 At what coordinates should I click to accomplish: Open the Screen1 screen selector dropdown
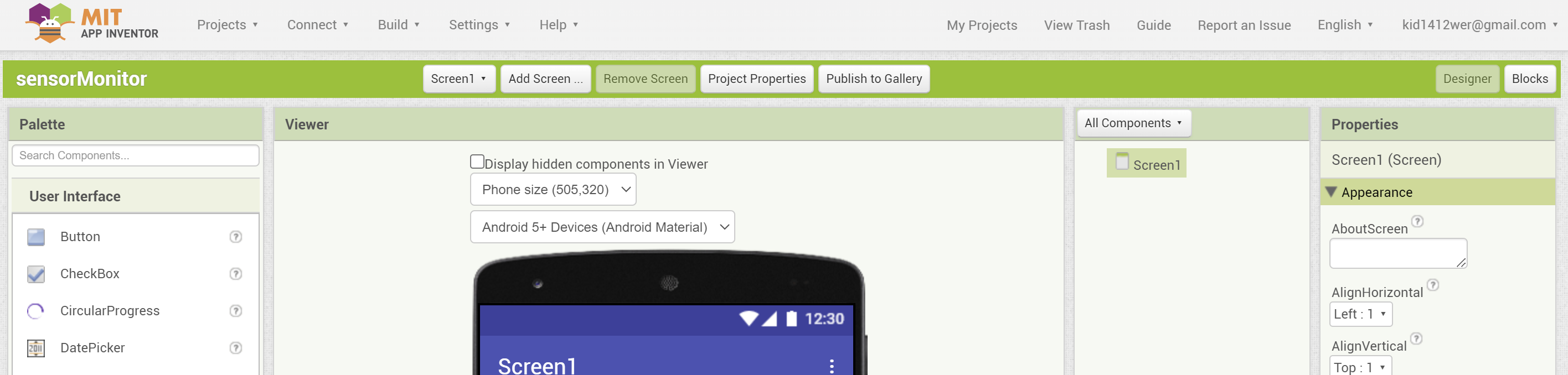(459, 79)
